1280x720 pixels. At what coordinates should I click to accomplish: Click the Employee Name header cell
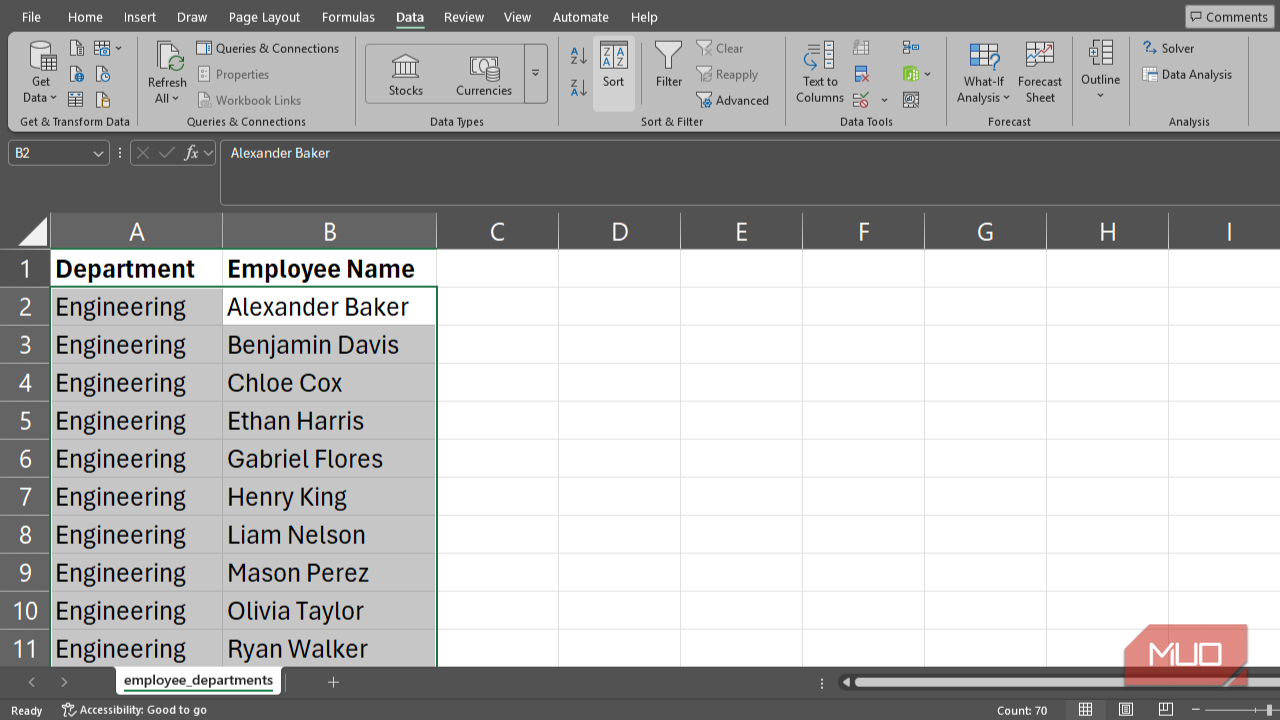[x=329, y=269]
